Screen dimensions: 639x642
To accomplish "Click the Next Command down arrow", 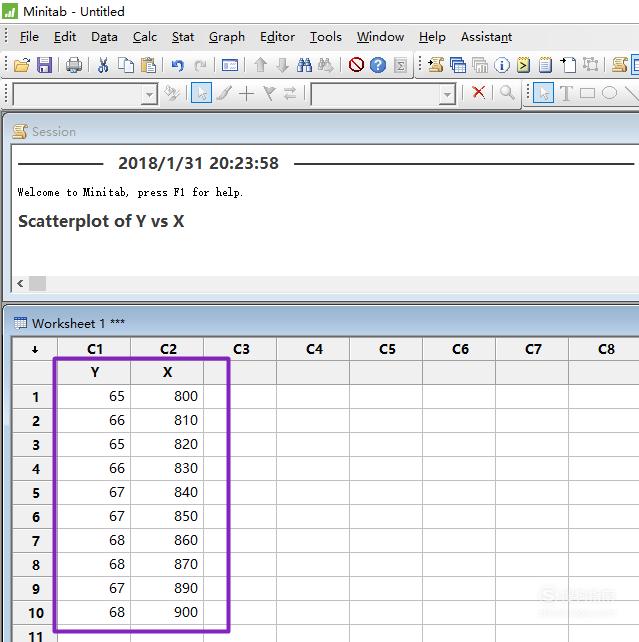I will [x=282, y=65].
